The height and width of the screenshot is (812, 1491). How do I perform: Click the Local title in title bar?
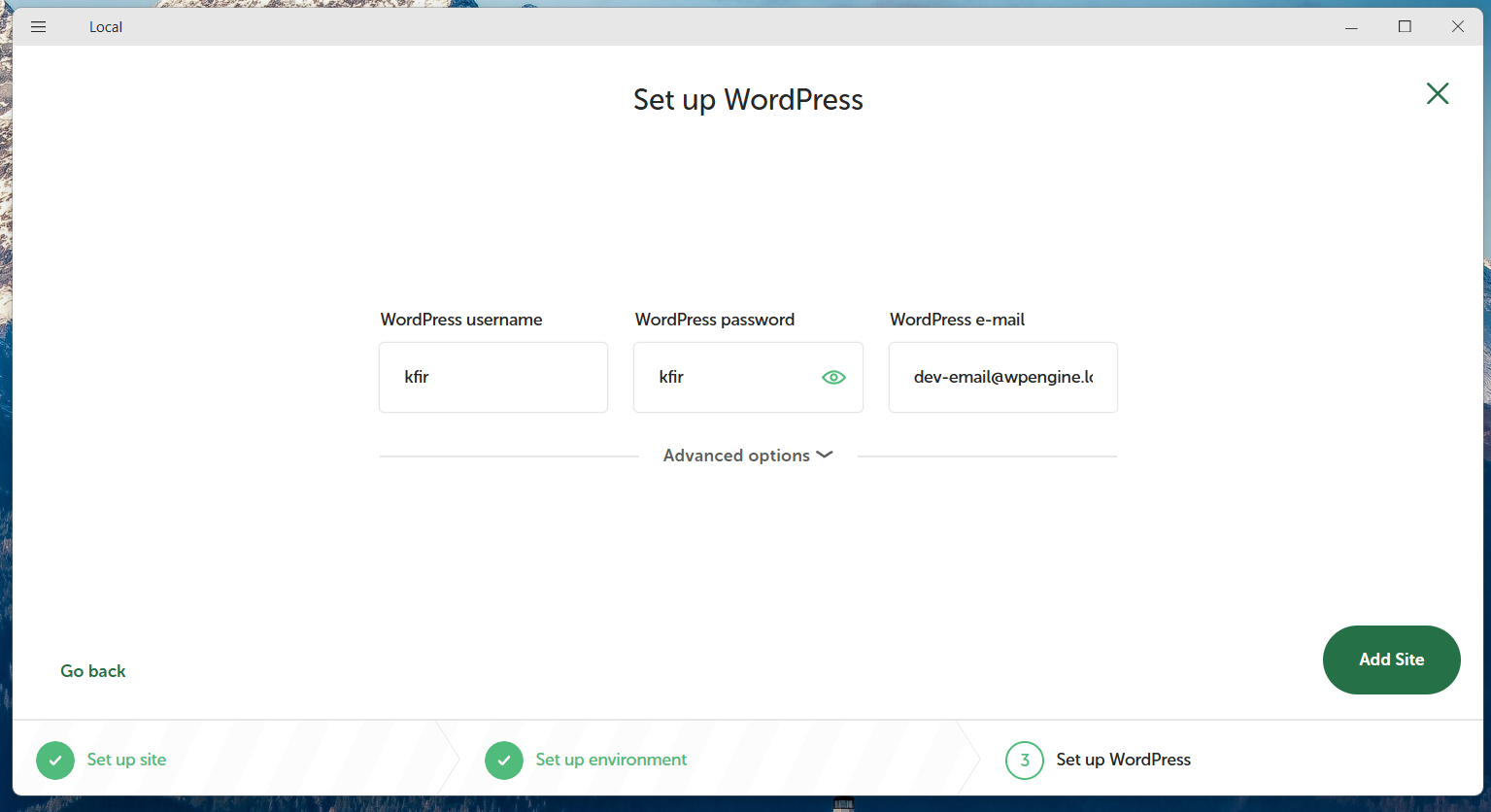(x=106, y=27)
